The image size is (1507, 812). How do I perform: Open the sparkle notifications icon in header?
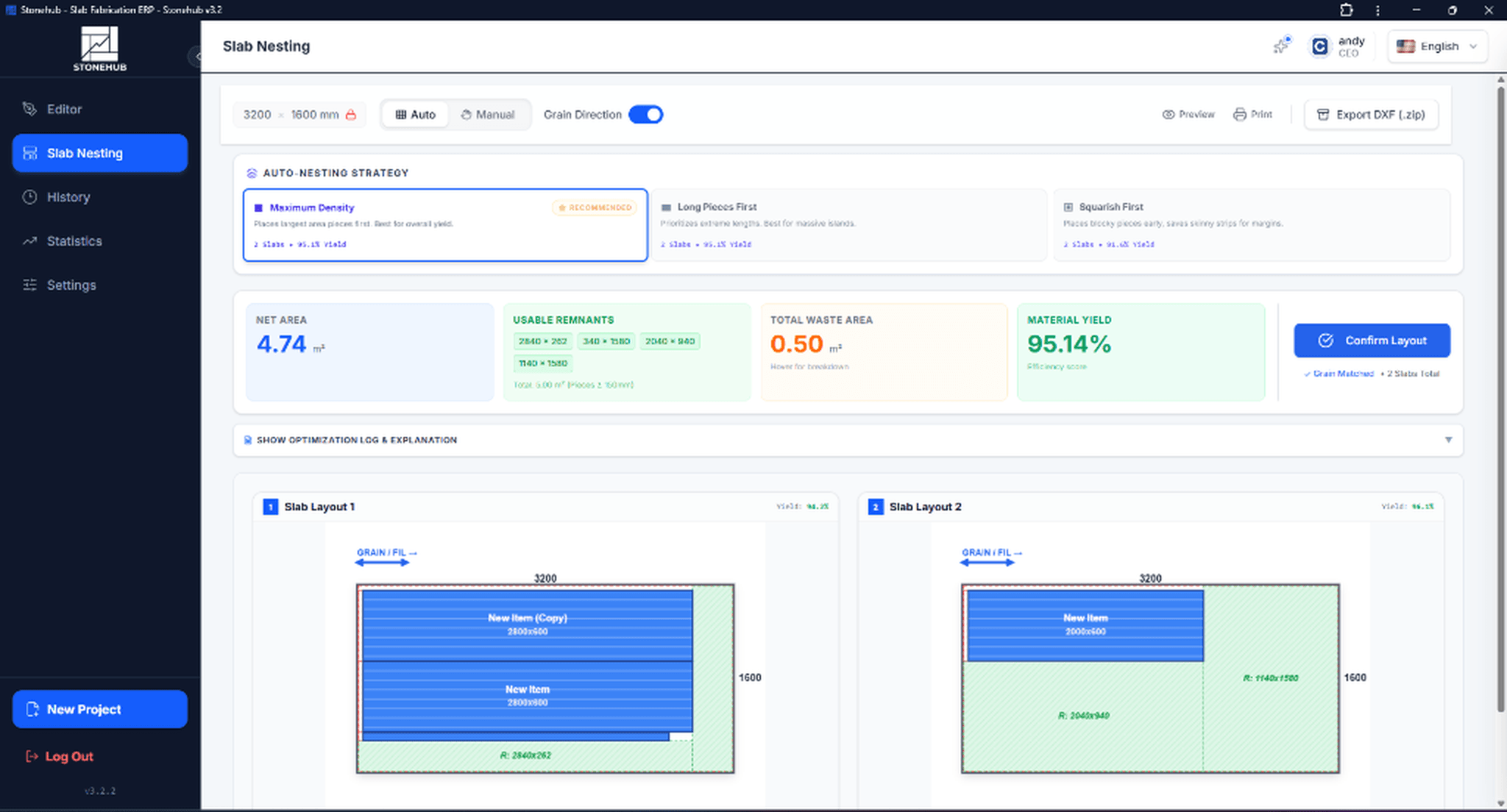[1283, 46]
